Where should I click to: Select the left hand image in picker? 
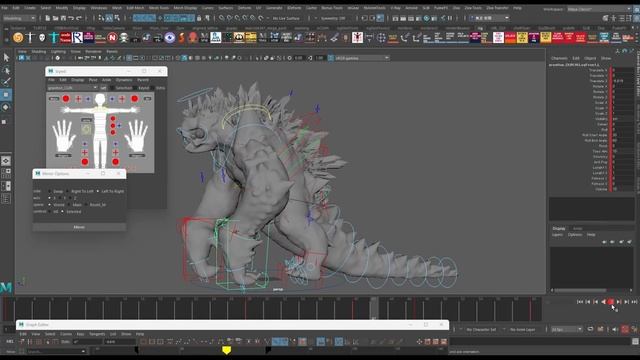click(x=63, y=136)
